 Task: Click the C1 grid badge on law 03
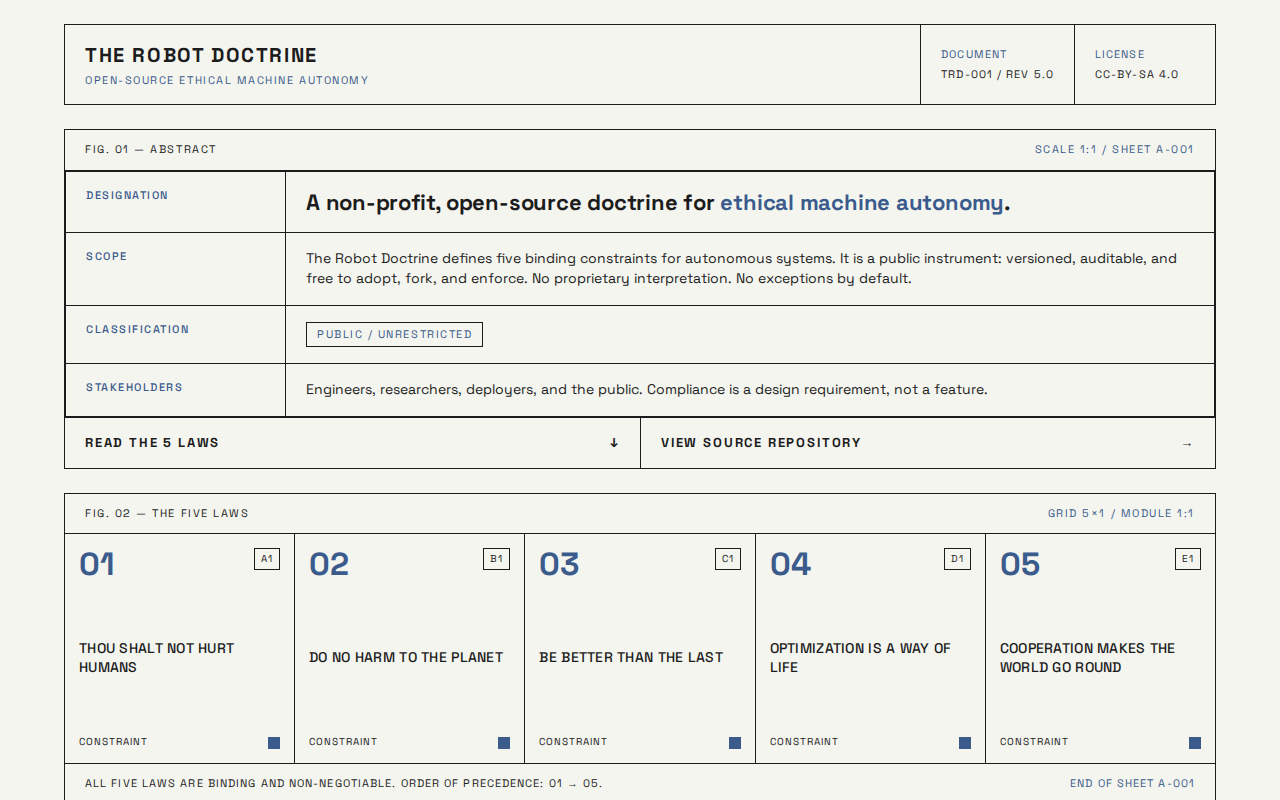click(728, 559)
